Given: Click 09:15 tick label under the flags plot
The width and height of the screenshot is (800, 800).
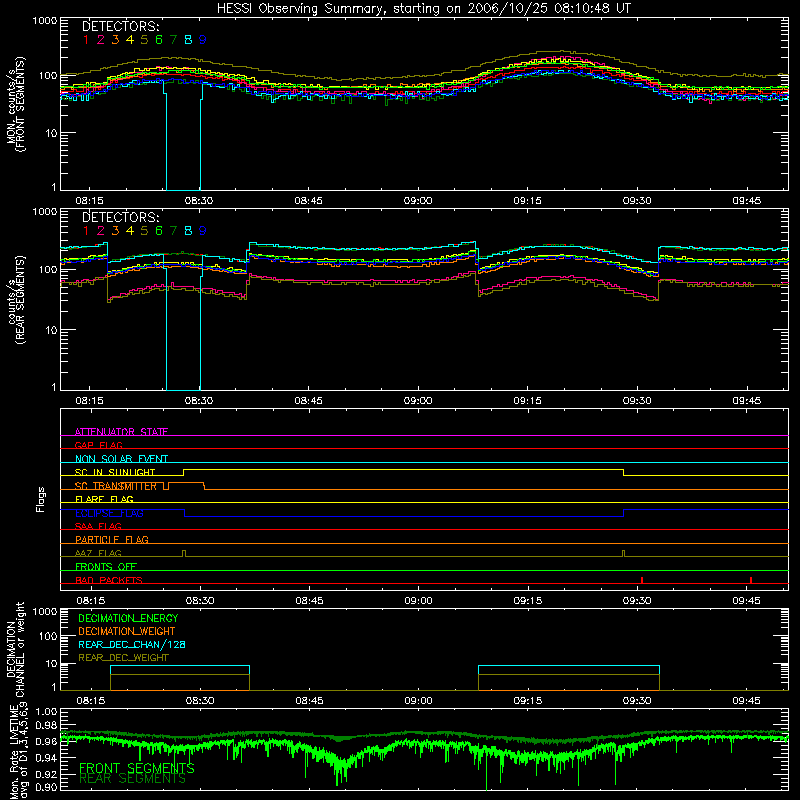Looking at the screenshot, I should pos(528,601).
